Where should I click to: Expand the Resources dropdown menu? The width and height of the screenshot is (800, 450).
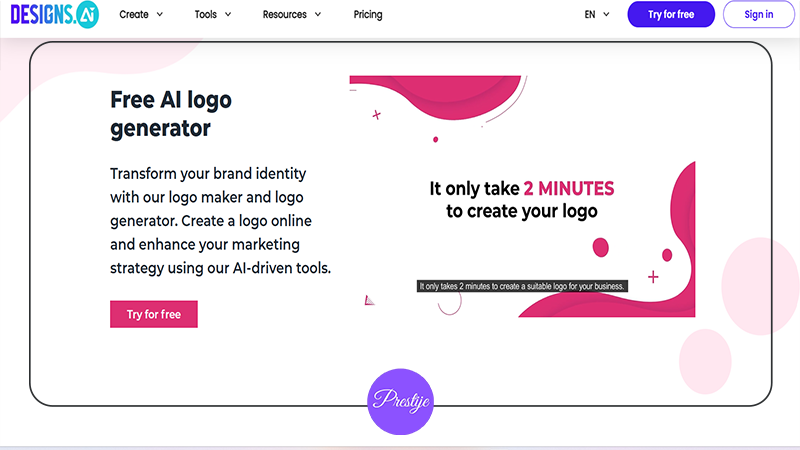pyautogui.click(x=292, y=15)
